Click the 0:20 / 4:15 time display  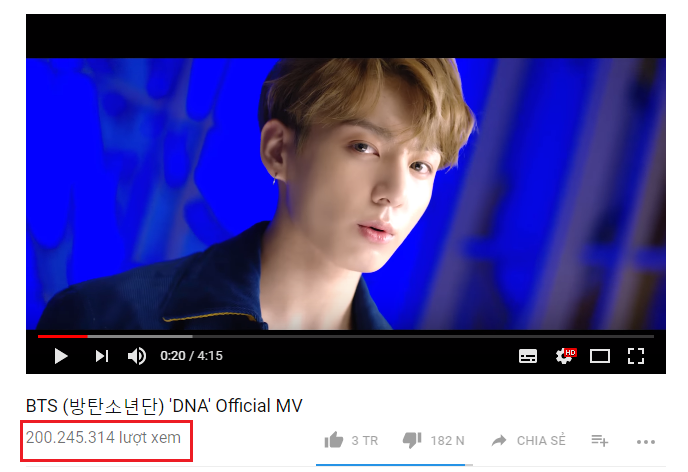[x=191, y=356]
